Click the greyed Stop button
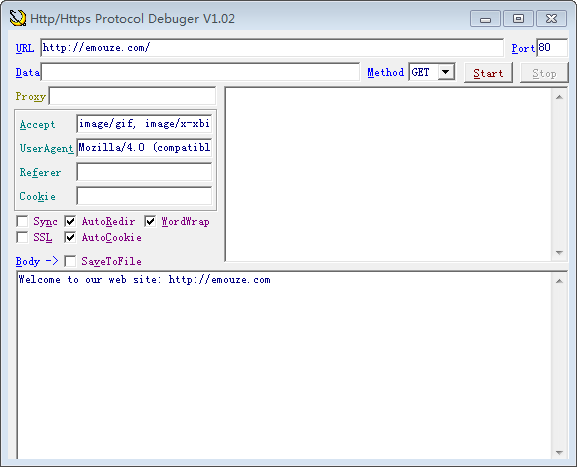The width and height of the screenshot is (577, 467). pos(544,73)
